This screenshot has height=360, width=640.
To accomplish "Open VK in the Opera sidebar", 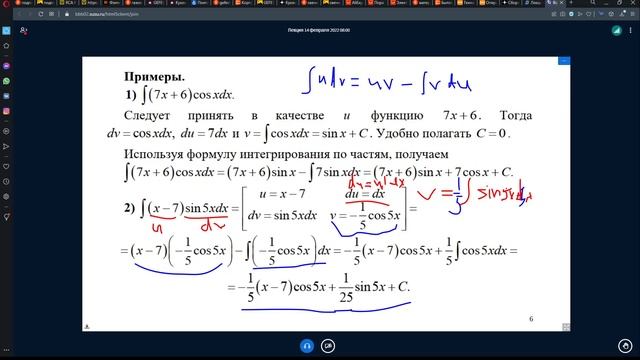I will [x=6, y=96].
